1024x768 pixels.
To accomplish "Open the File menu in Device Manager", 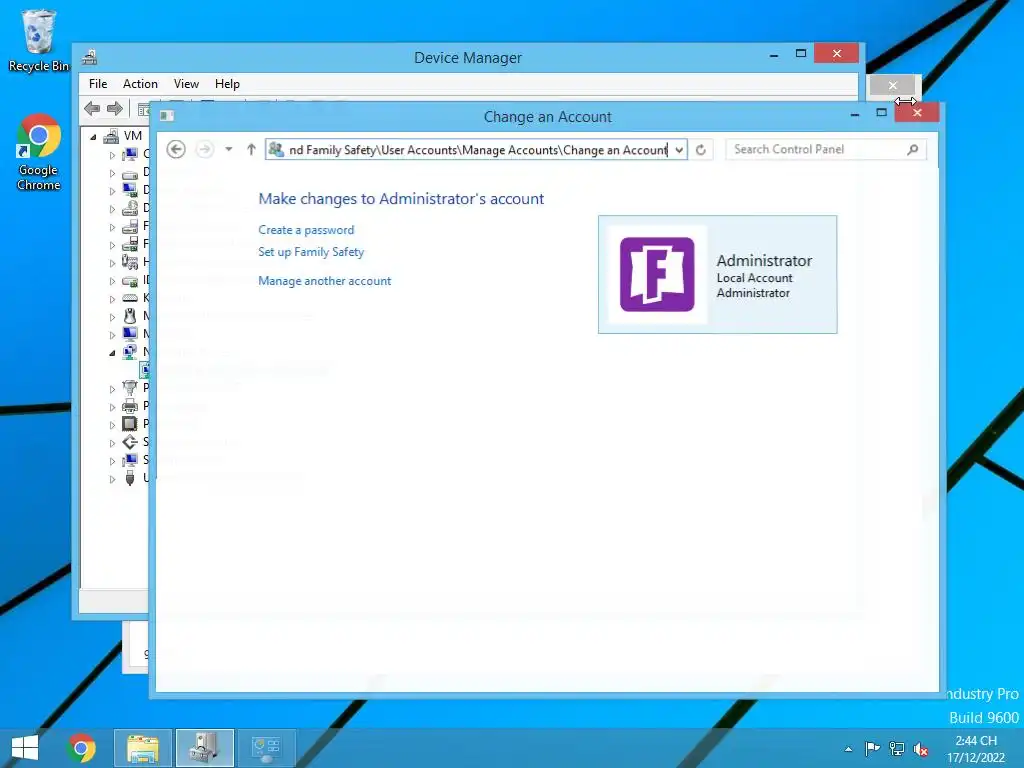I will 98,84.
